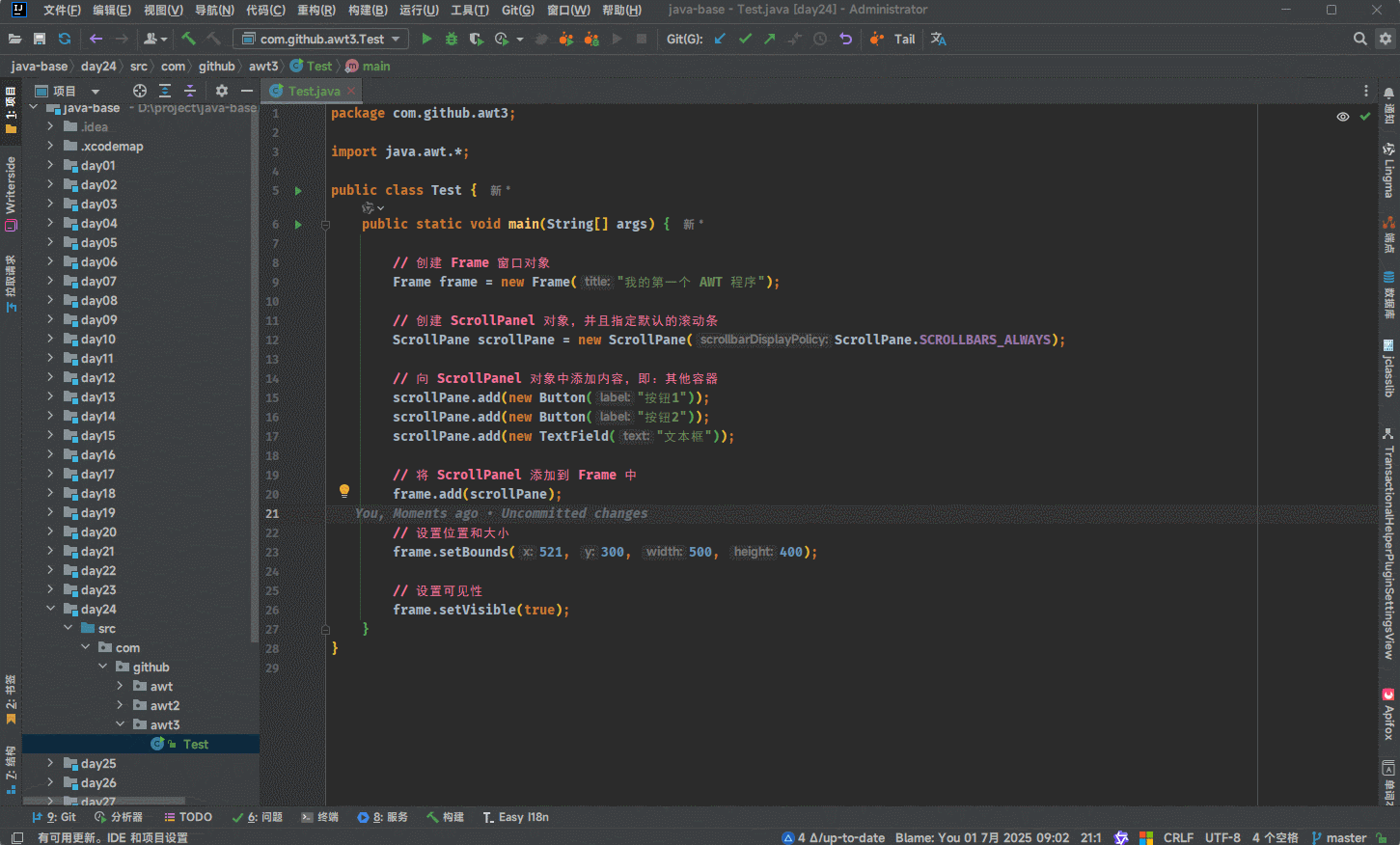Run the program with the green Run button
This screenshot has height=845, width=1400.
click(426, 40)
